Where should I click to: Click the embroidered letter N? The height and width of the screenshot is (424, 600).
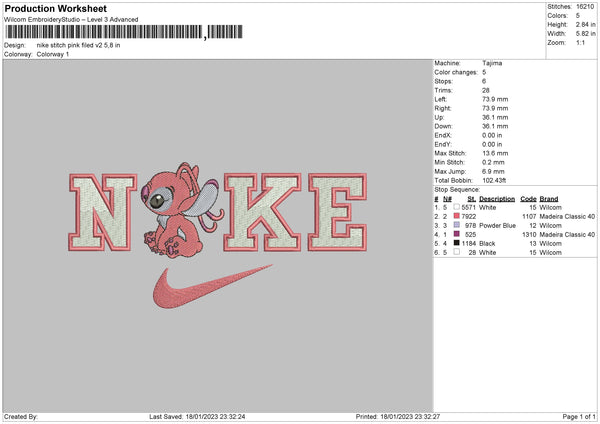click(103, 212)
